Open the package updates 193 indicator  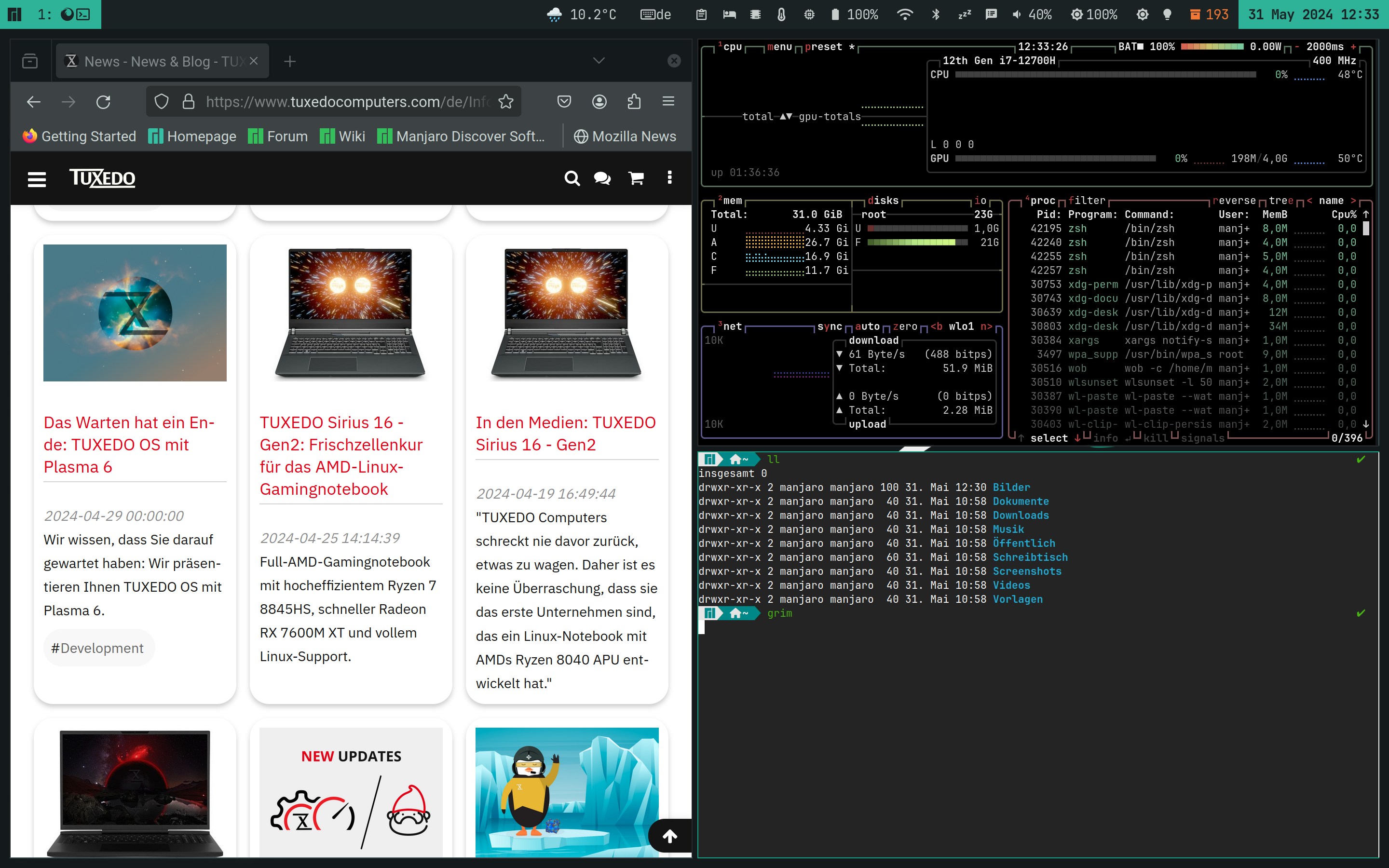pos(1210,14)
